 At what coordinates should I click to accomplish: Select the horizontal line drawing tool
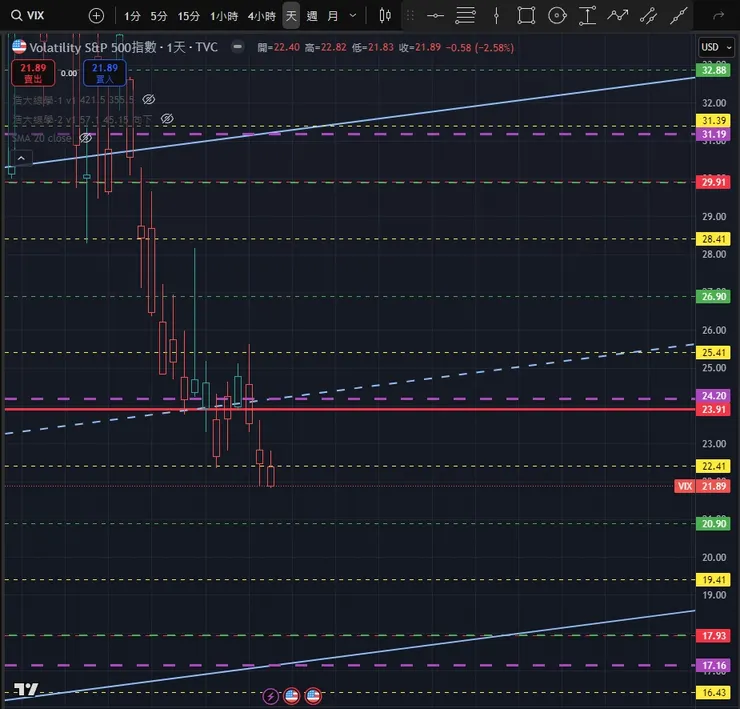click(x=435, y=16)
